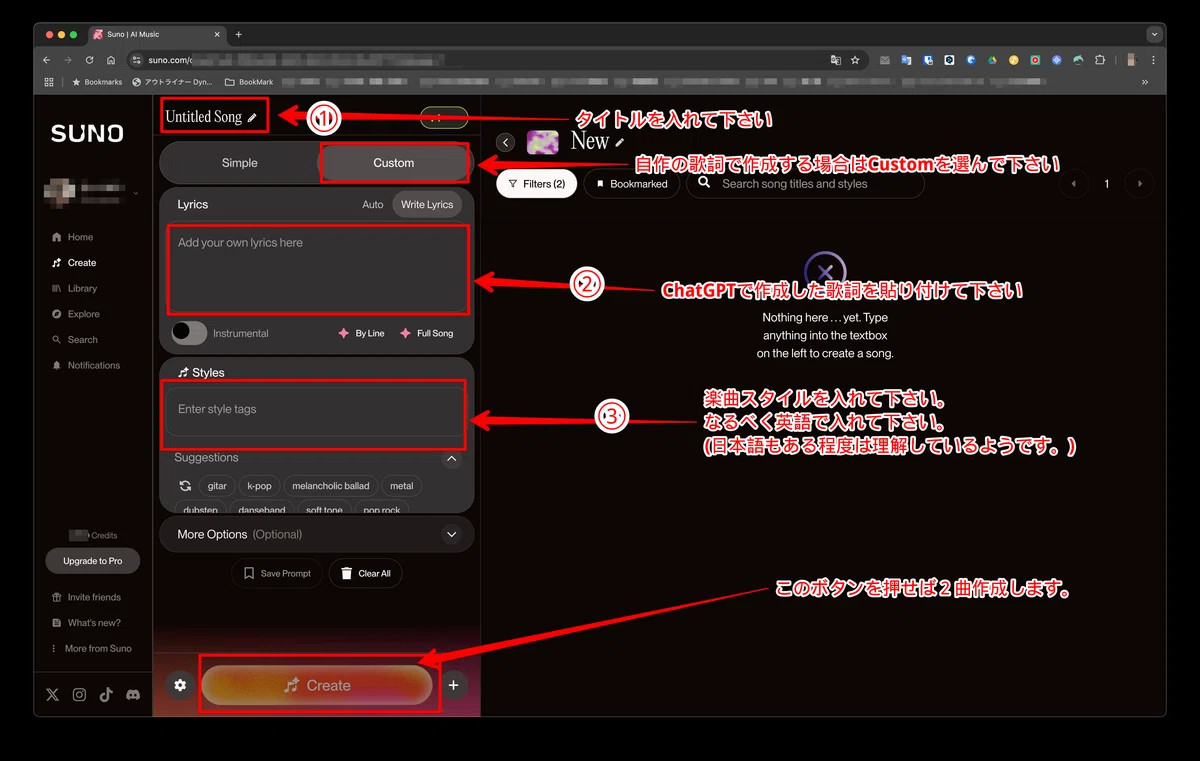Show all hidden bookmarks chevron
1200x761 pixels.
[1144, 82]
